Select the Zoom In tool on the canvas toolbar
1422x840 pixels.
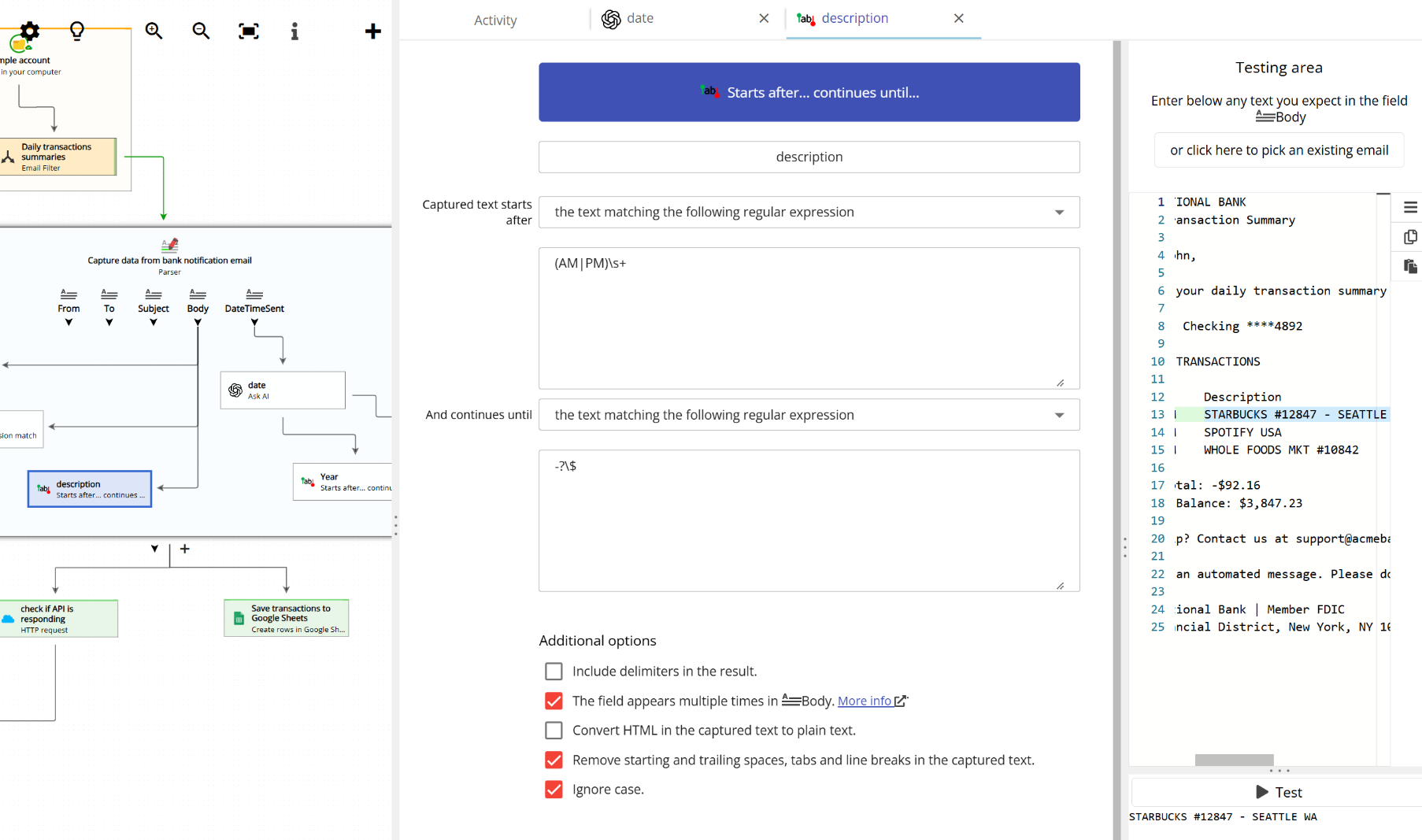tap(154, 31)
